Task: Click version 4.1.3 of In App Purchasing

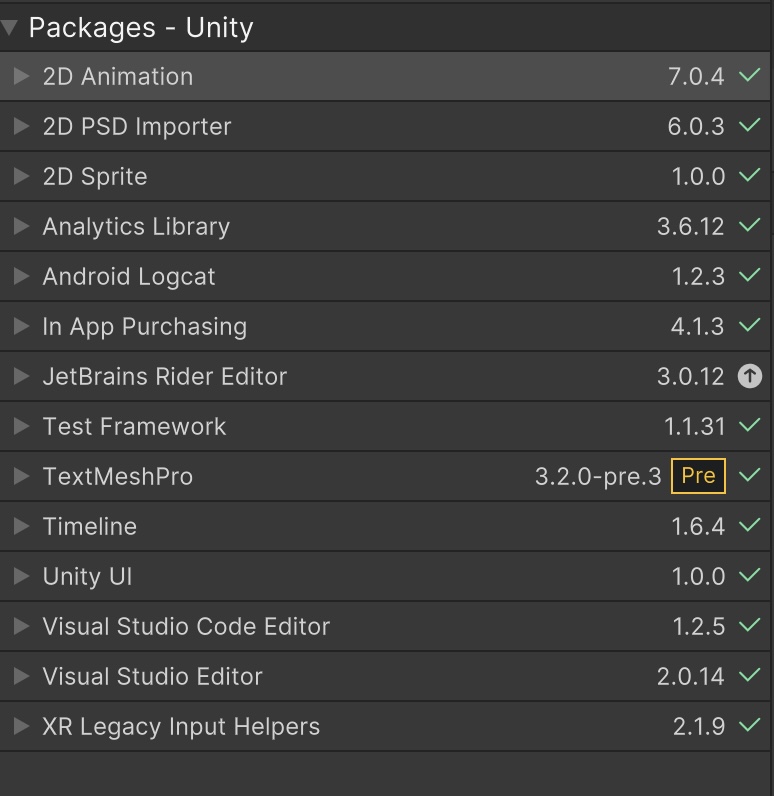Action: pyautogui.click(x=697, y=326)
